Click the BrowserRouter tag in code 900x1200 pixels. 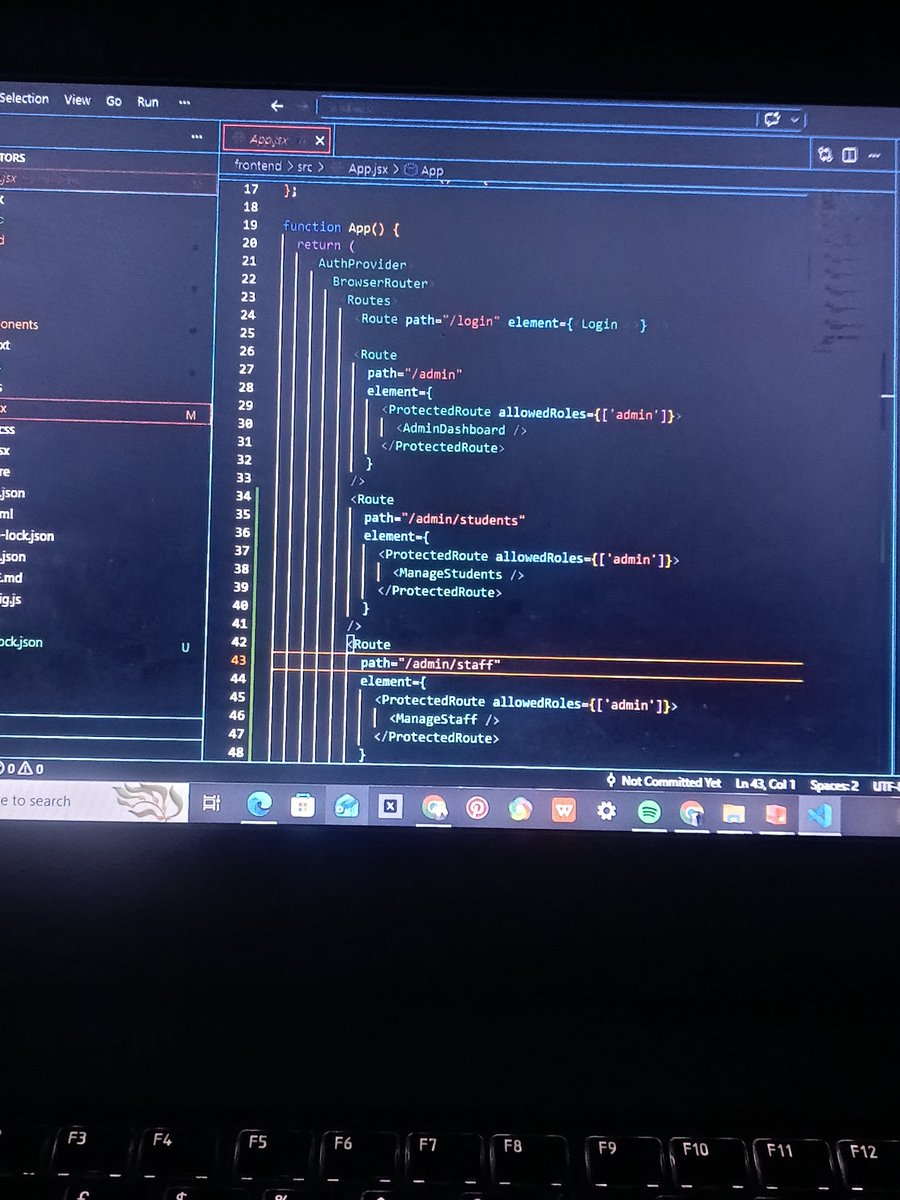click(x=380, y=283)
